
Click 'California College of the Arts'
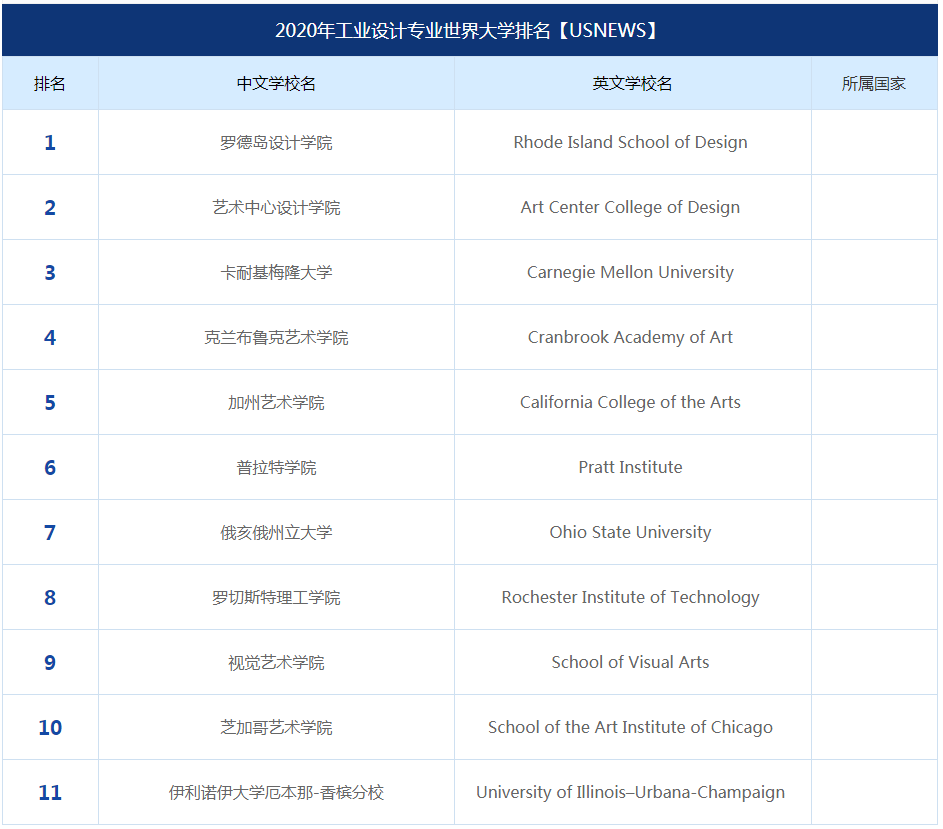(630, 402)
